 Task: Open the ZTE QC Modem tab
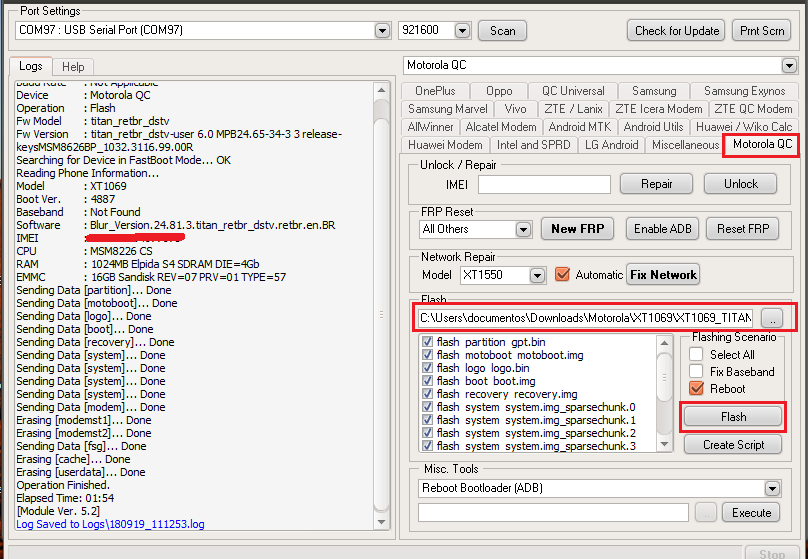click(x=753, y=109)
